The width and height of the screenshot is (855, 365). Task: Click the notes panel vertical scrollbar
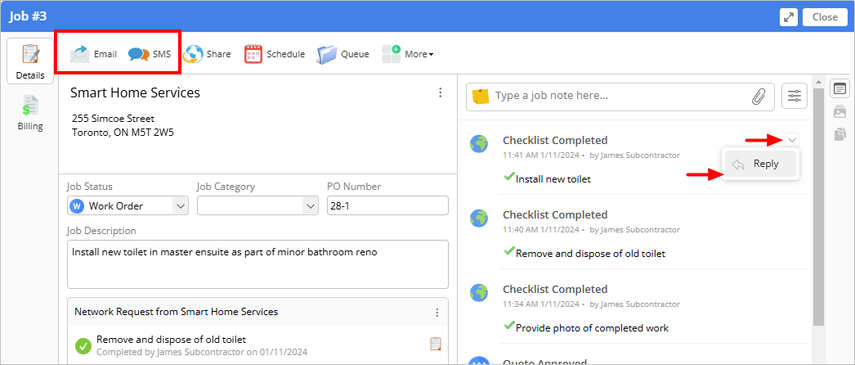click(x=818, y=207)
